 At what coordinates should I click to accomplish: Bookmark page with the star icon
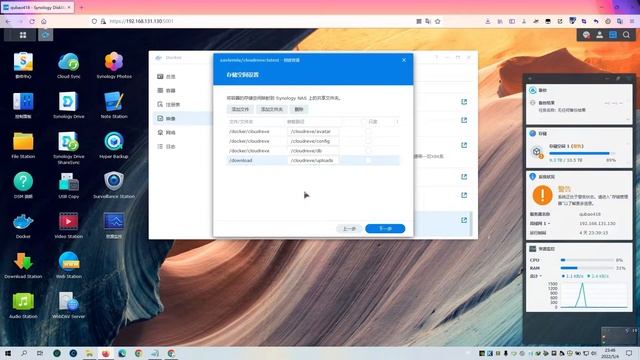point(438,21)
